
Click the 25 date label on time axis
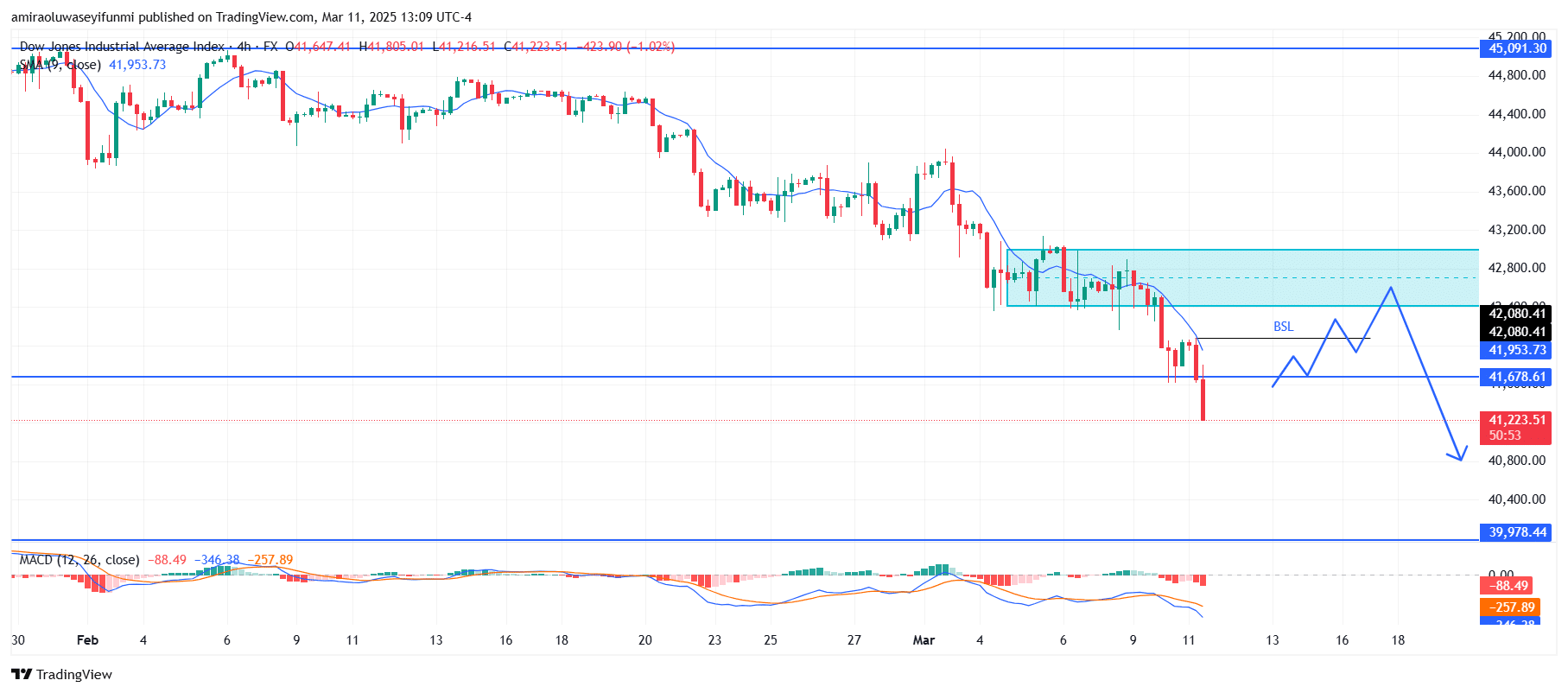[x=771, y=640]
